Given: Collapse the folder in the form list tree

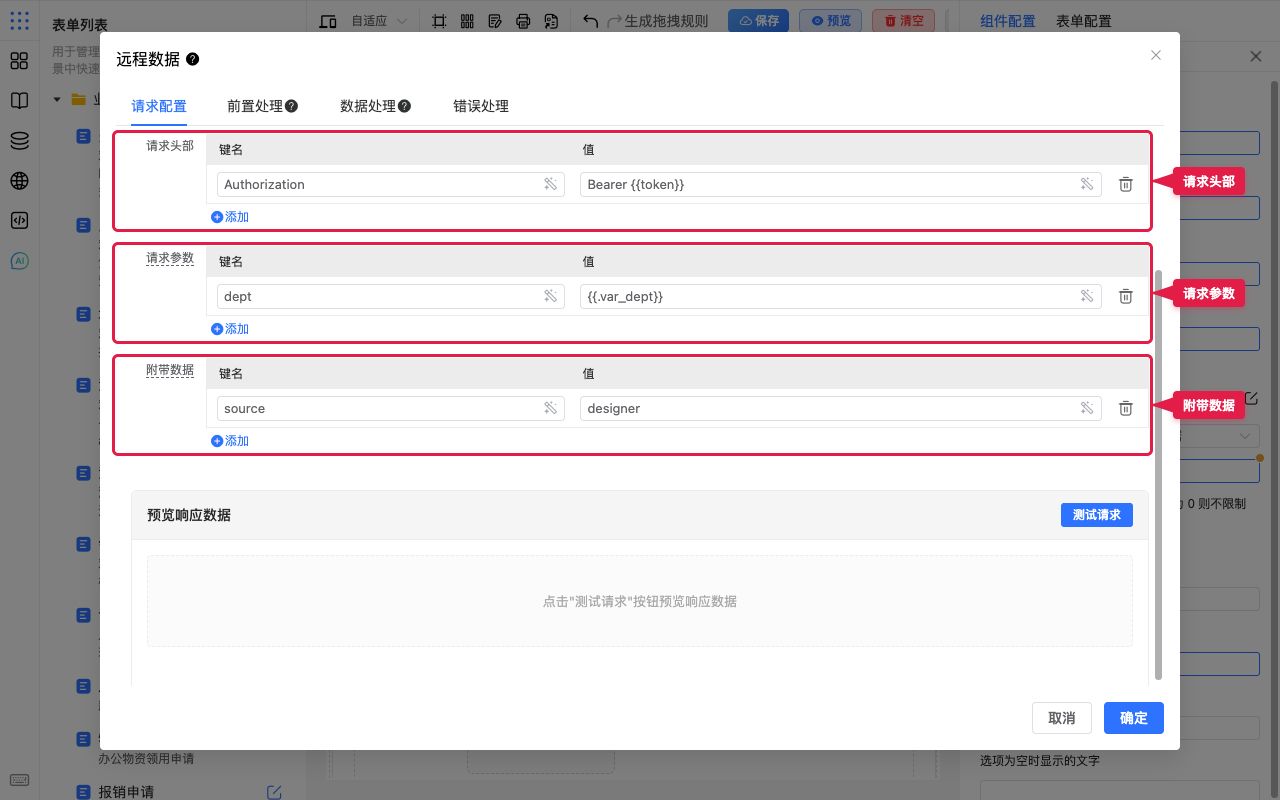Looking at the screenshot, I should pos(57,100).
